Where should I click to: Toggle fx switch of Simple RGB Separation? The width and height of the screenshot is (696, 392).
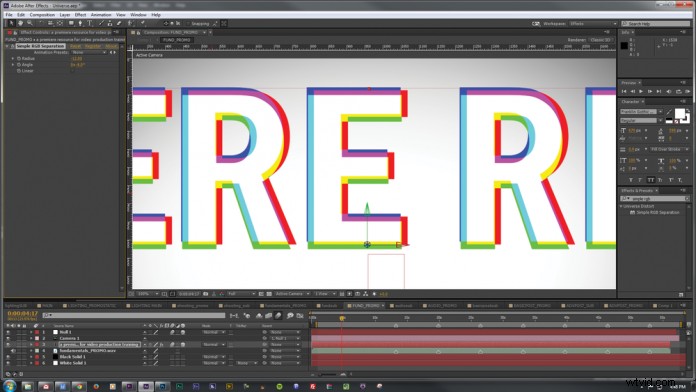coord(12,46)
